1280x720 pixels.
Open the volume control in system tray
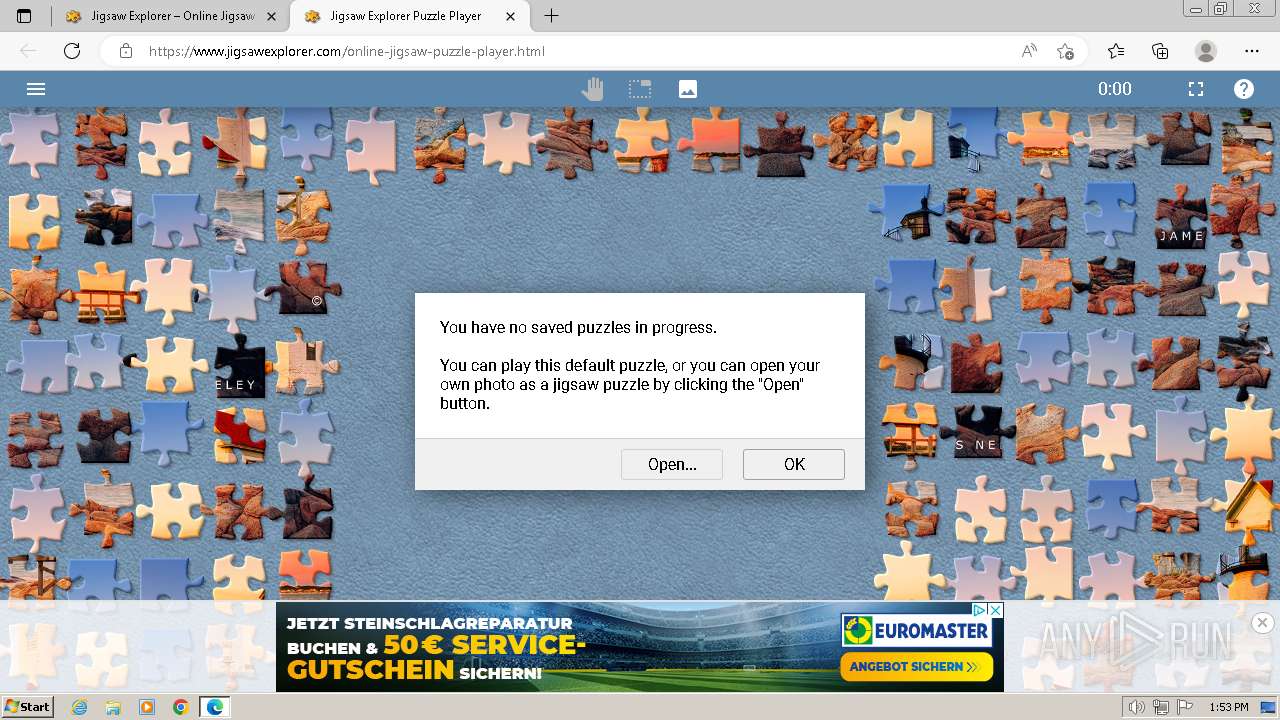(x=1136, y=707)
